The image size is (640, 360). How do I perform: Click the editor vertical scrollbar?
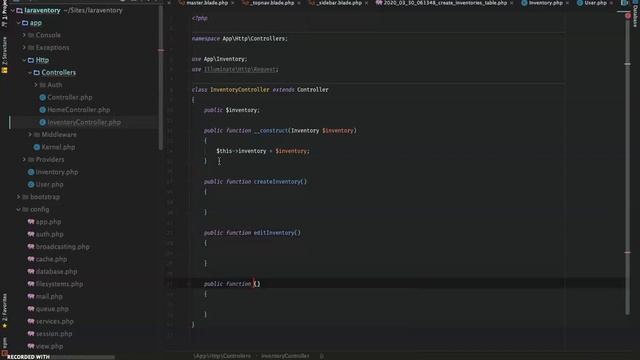(628, 167)
